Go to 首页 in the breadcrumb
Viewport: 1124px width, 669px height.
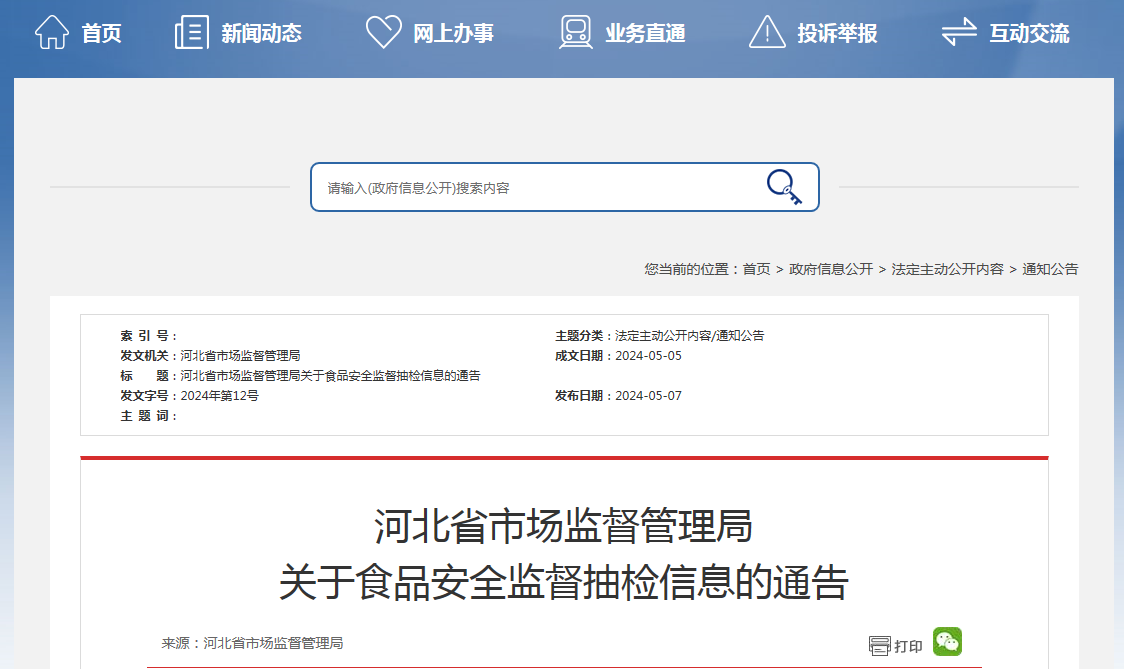coord(756,269)
